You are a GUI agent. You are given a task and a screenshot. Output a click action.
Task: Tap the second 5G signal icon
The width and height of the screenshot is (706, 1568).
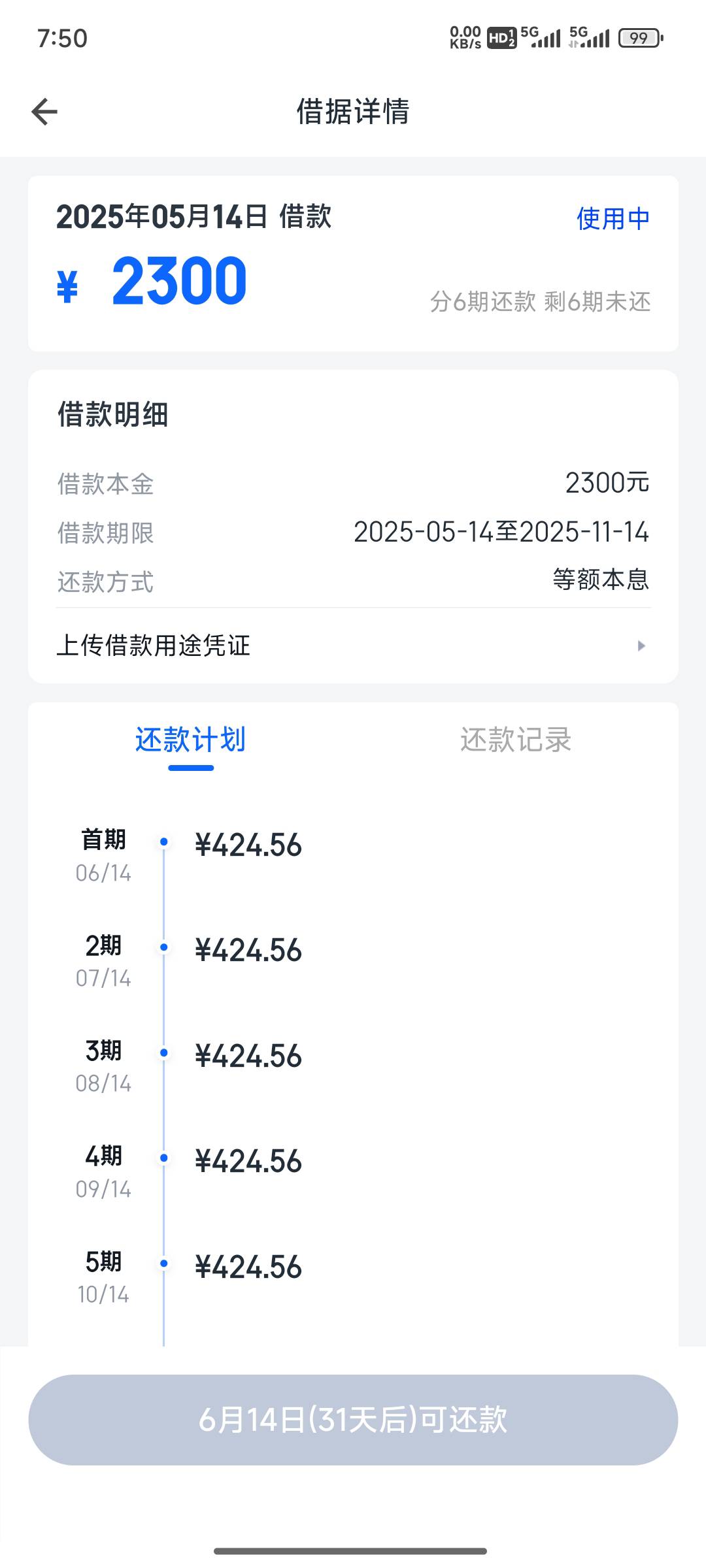click(x=589, y=37)
